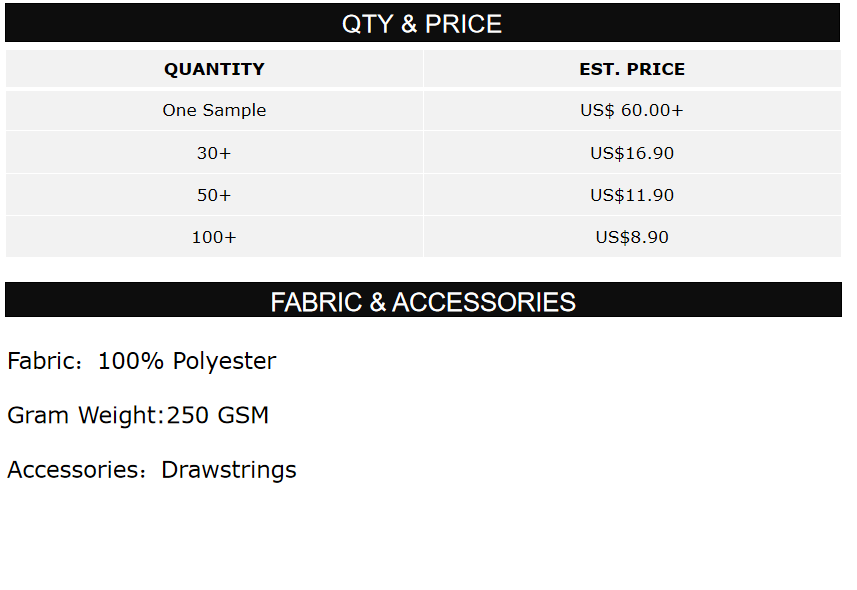Click the US$ 60.00+ price cell
This screenshot has width=857, height=590.
click(632, 110)
